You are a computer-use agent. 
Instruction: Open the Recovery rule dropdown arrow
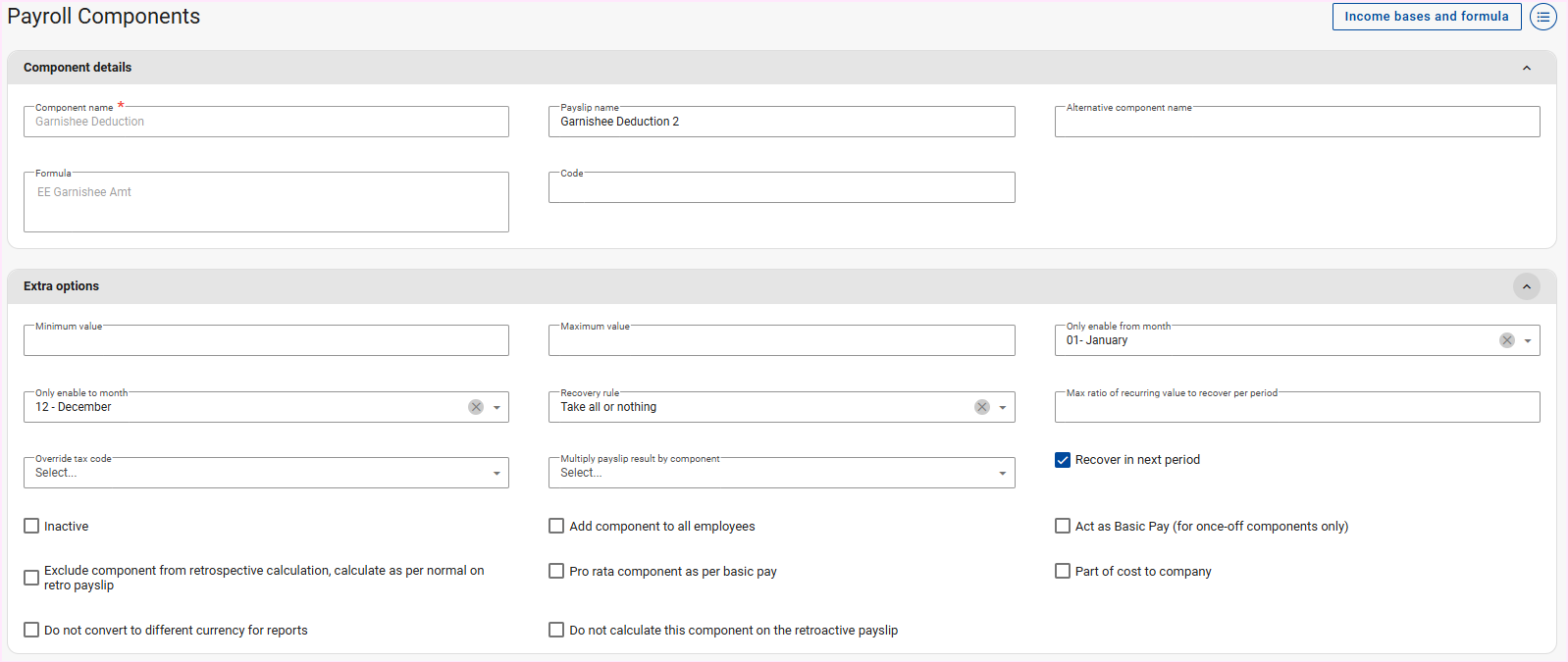point(1002,407)
